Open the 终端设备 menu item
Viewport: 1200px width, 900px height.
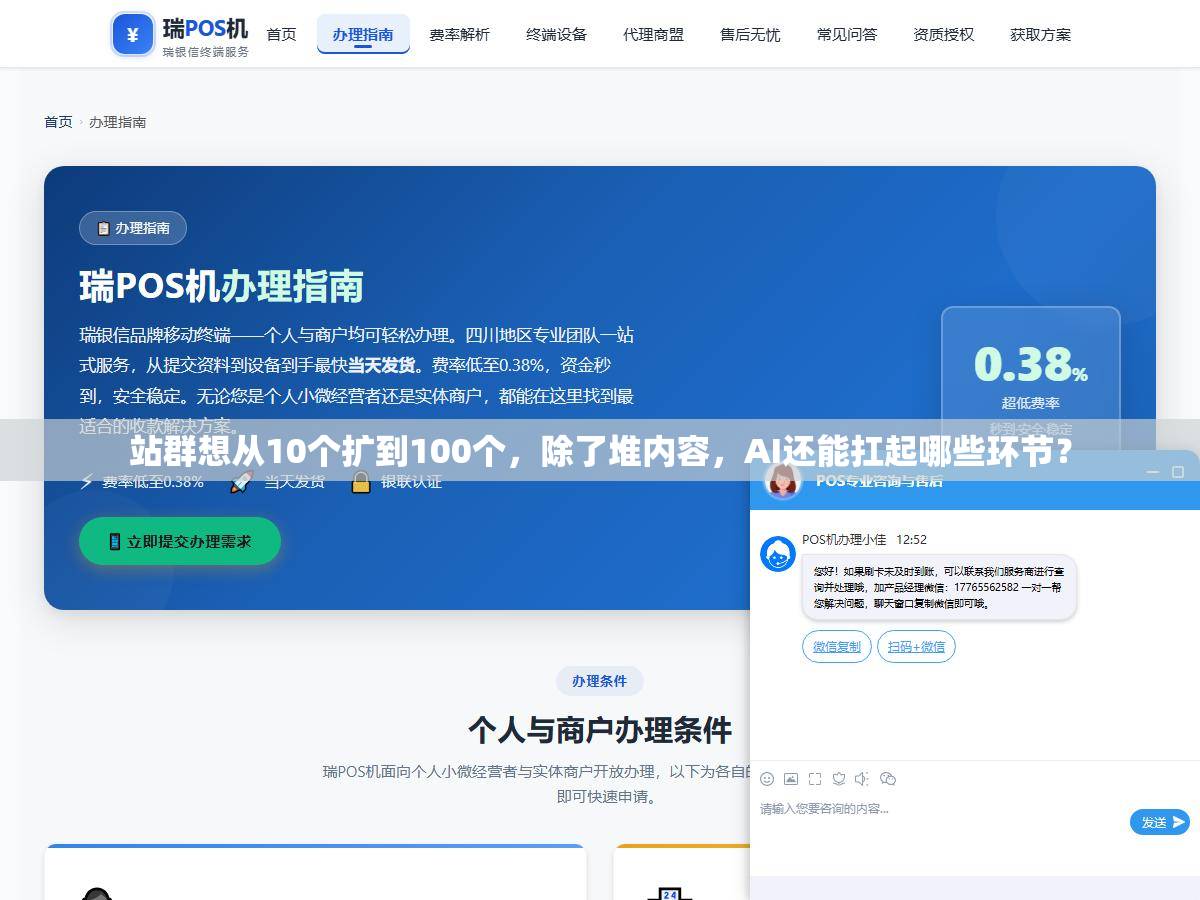556,34
